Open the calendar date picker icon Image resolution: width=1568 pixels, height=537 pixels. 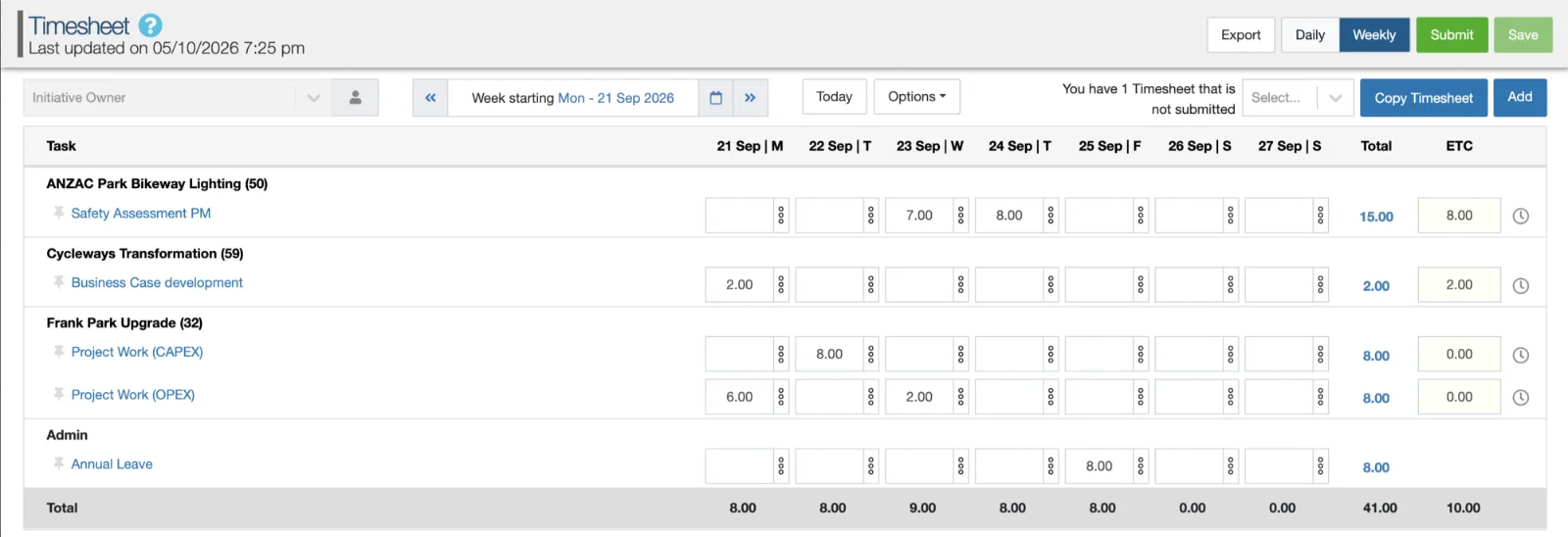tap(715, 97)
